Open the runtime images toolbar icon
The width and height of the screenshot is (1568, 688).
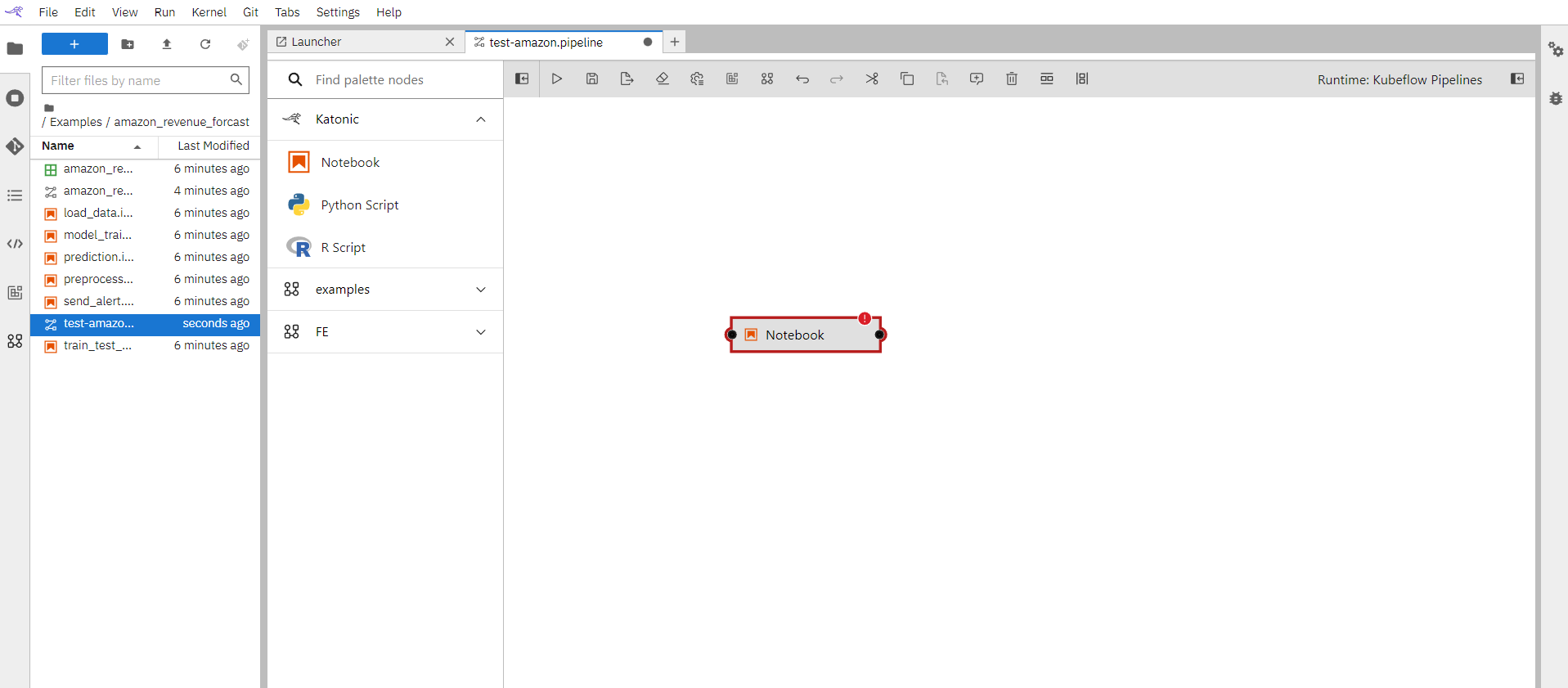[732, 79]
